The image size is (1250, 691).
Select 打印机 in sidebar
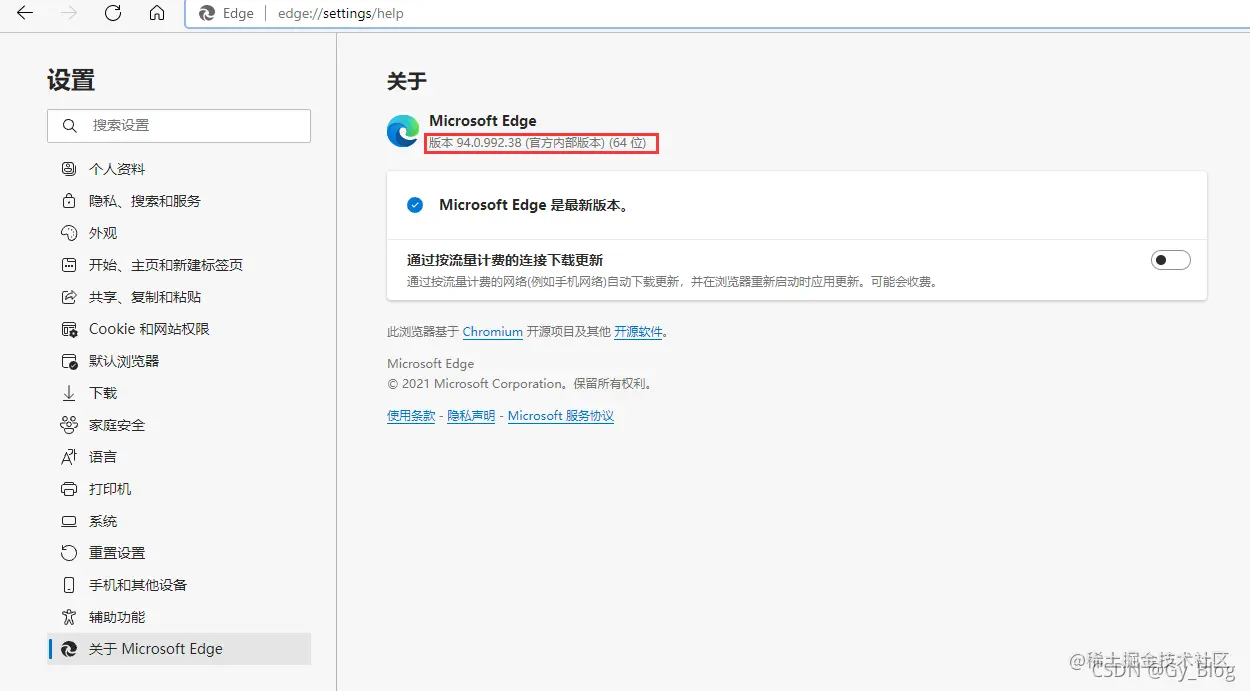(179, 489)
